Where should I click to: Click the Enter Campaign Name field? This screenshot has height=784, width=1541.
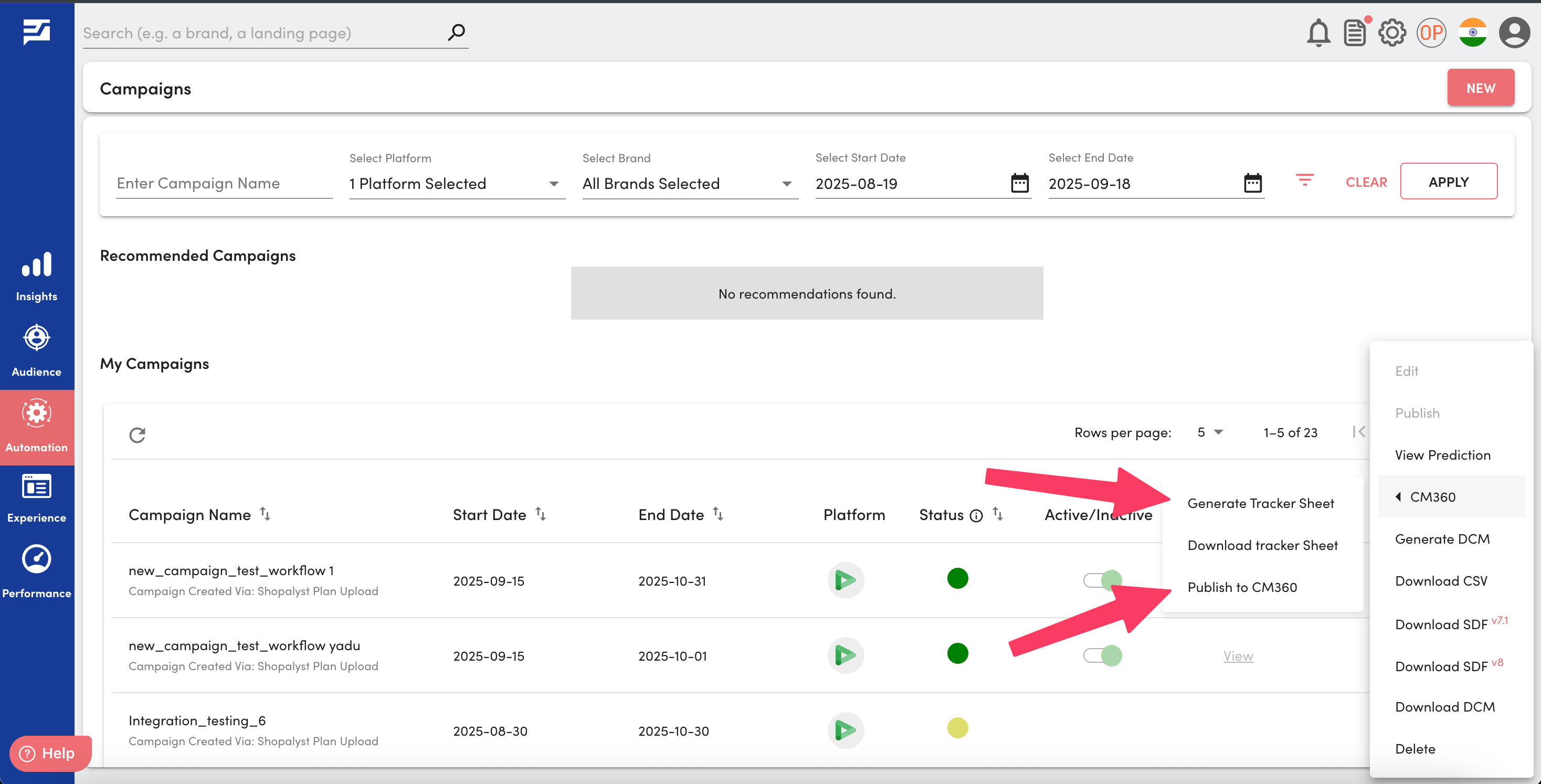pyautogui.click(x=224, y=184)
